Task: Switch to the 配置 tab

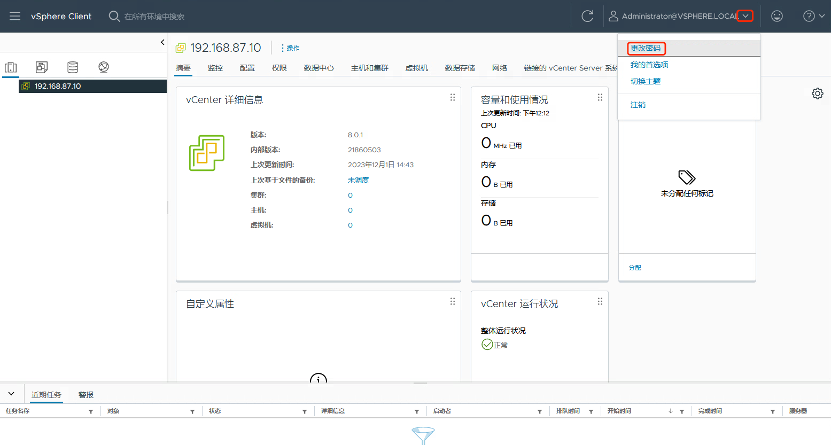Action: pos(247,68)
